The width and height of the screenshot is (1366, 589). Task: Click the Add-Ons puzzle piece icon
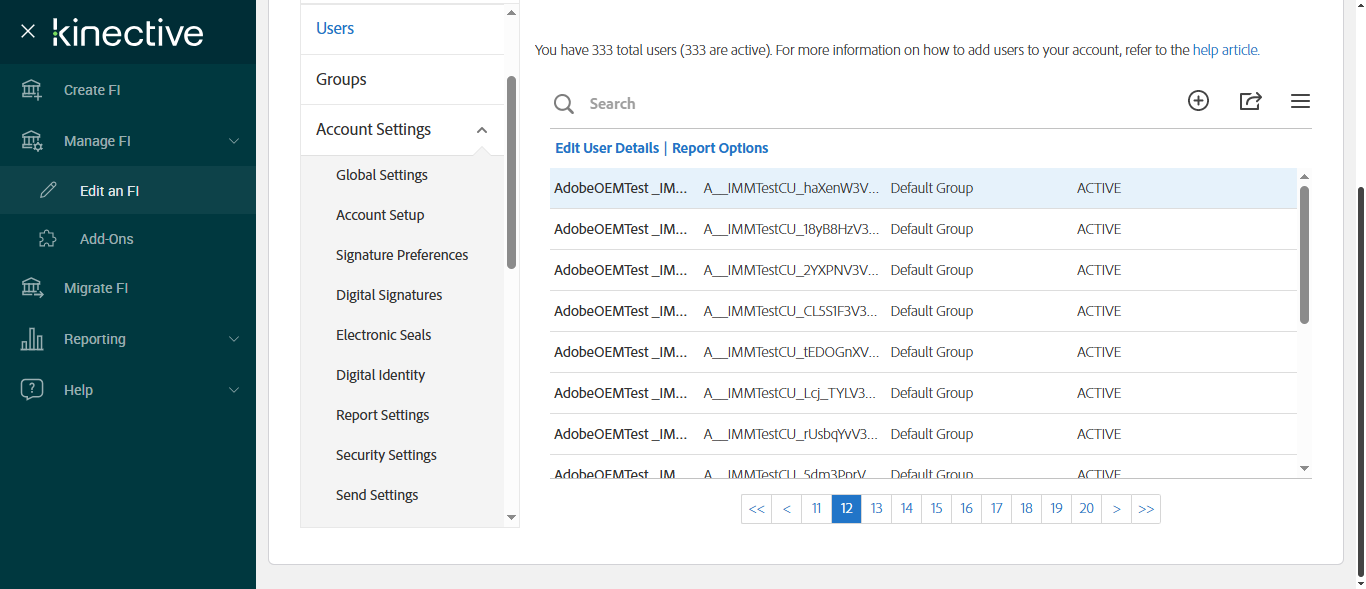point(48,239)
